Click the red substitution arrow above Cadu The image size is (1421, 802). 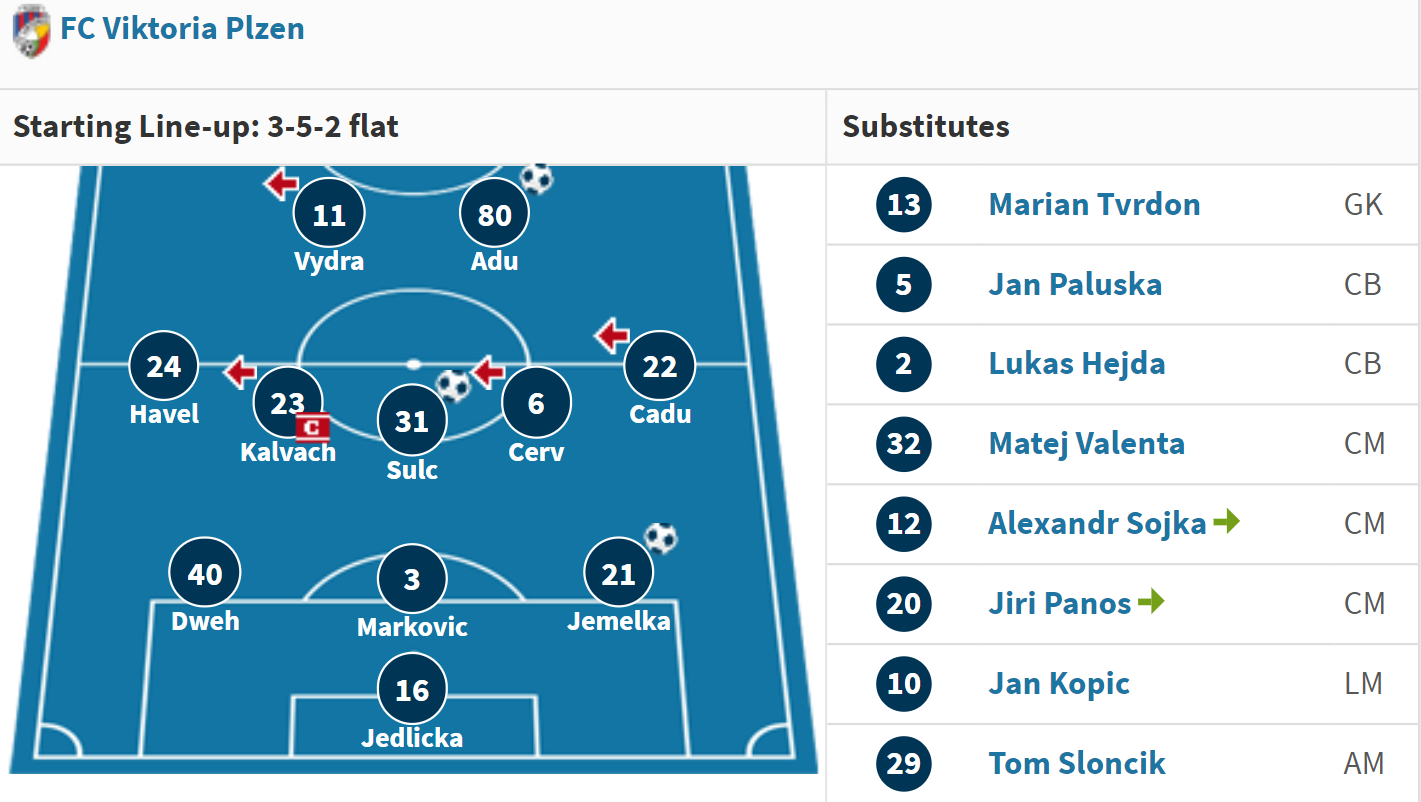[x=612, y=335]
